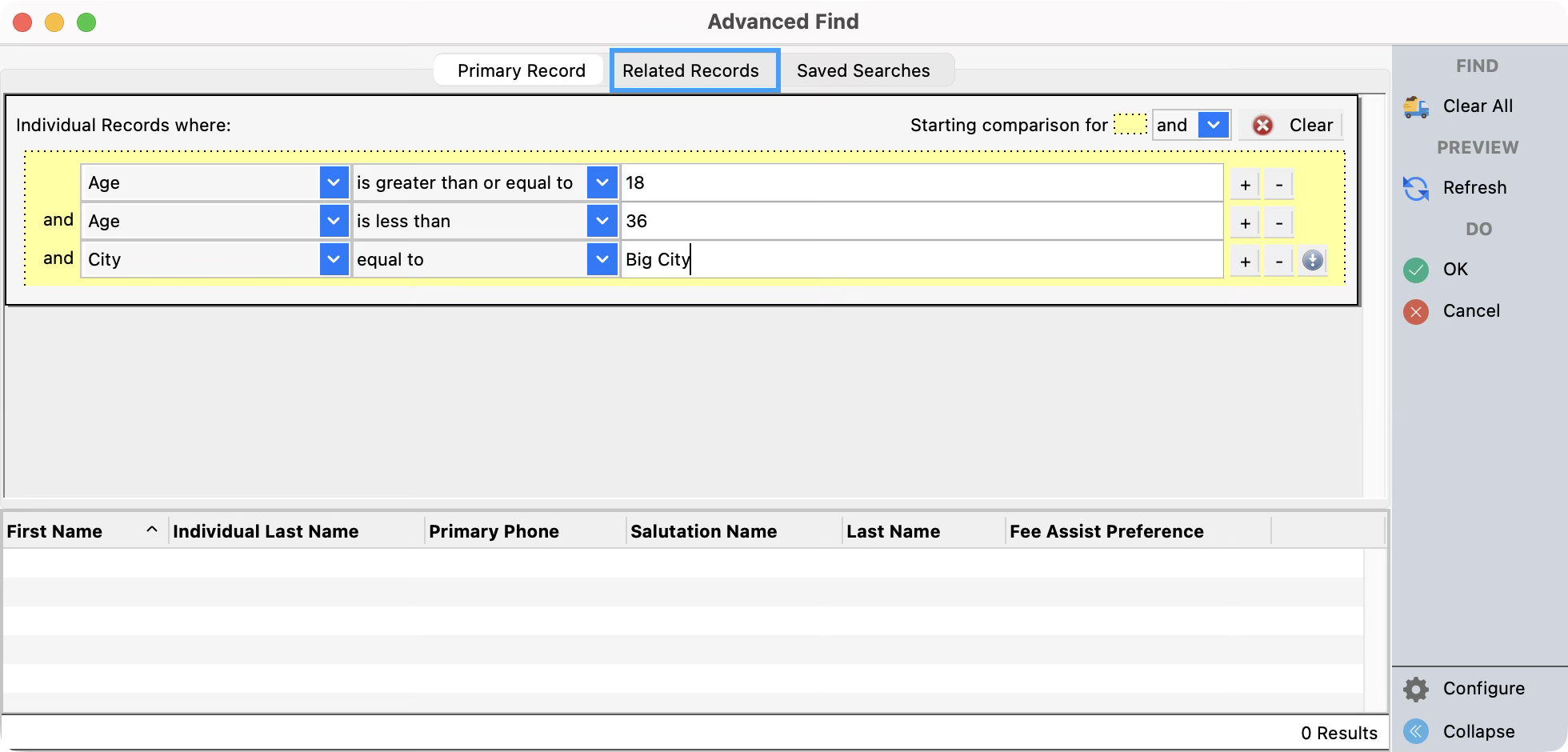The height and width of the screenshot is (752, 1568).
Task: Click the sort arrow on First Name column
Action: pos(151,530)
